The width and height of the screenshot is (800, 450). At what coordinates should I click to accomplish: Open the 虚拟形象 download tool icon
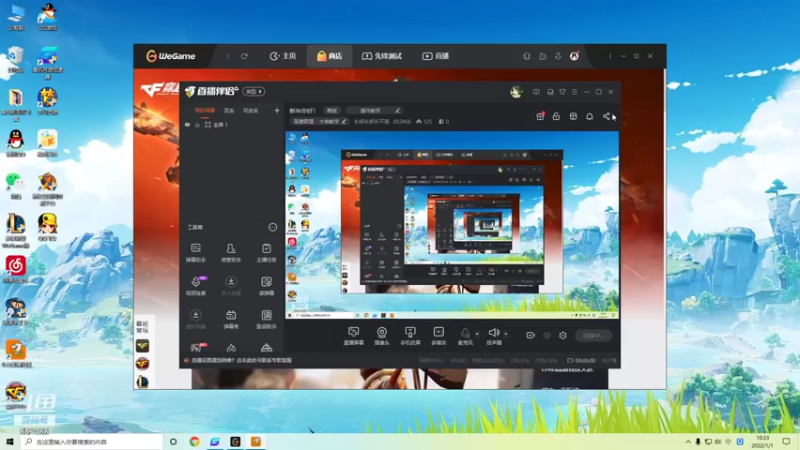(x=195, y=319)
